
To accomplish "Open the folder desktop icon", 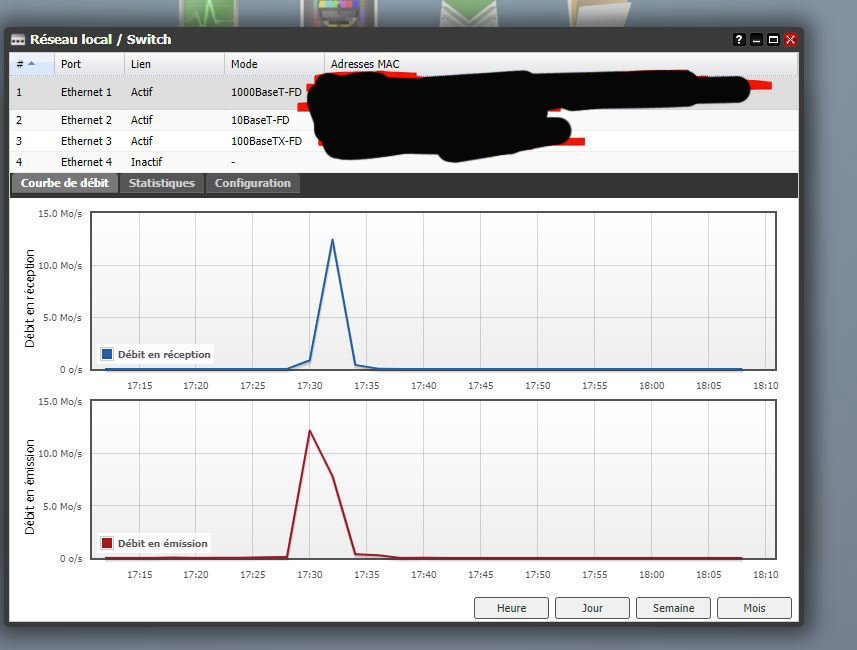I will (x=600, y=13).
